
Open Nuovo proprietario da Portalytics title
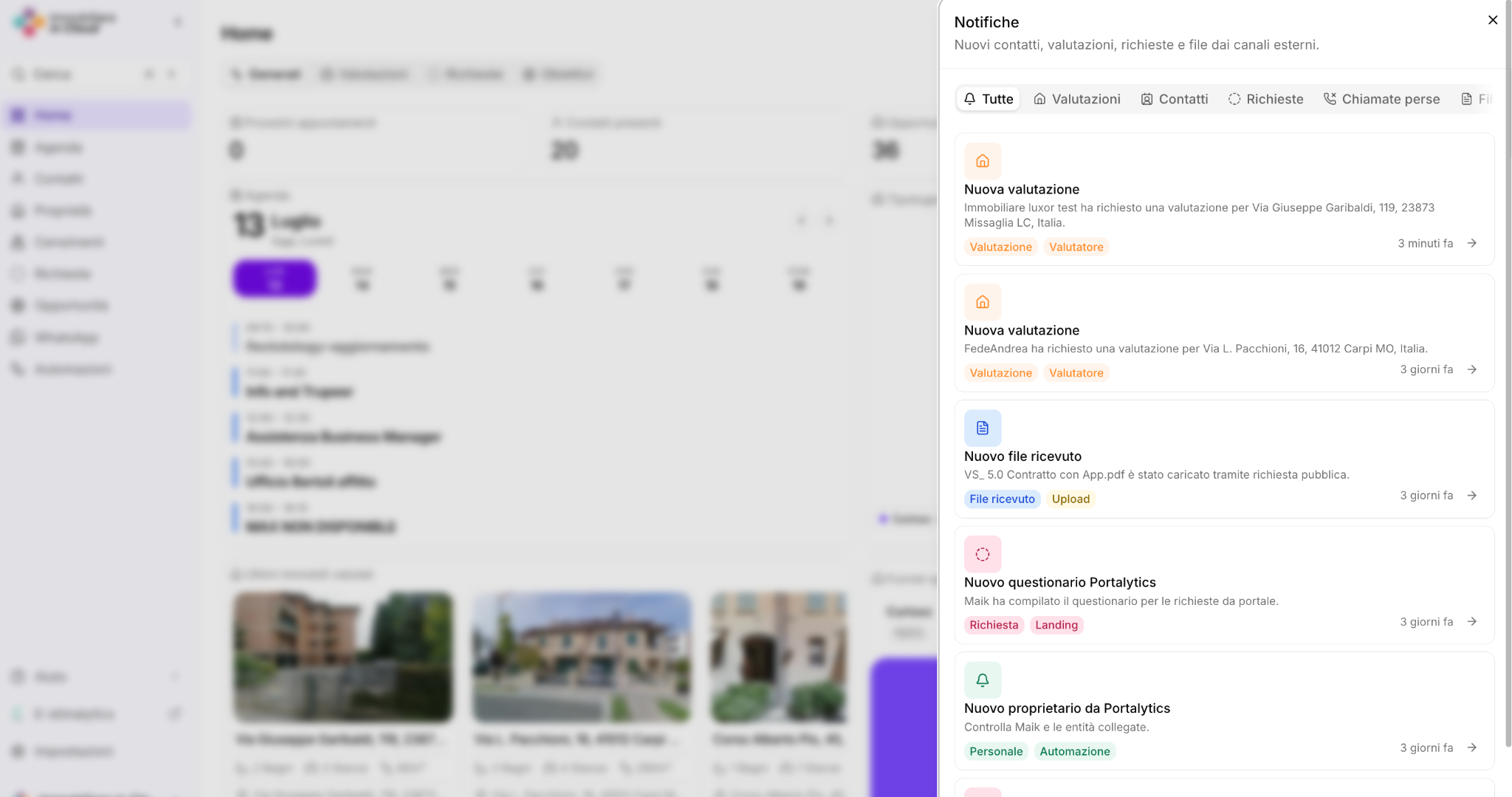[x=1067, y=708]
